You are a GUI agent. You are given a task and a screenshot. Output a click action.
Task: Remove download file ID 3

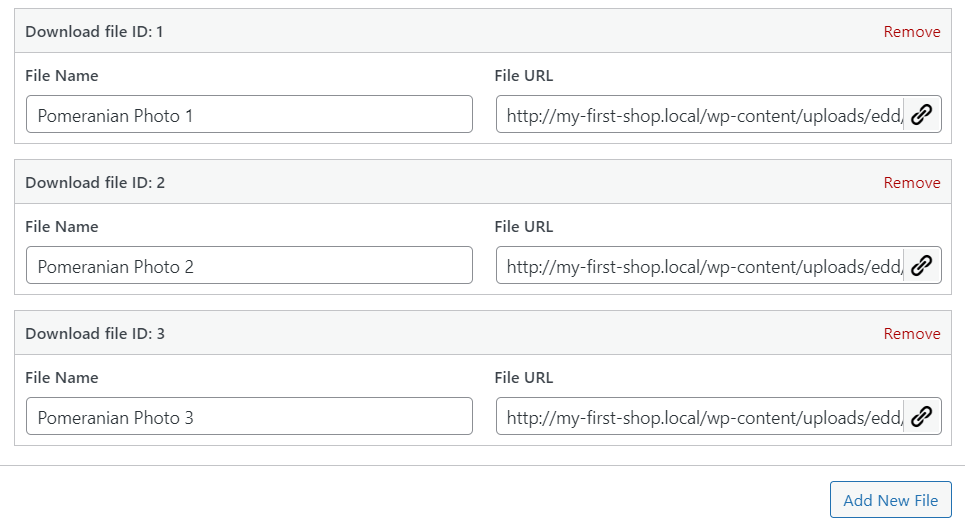pyautogui.click(x=911, y=334)
